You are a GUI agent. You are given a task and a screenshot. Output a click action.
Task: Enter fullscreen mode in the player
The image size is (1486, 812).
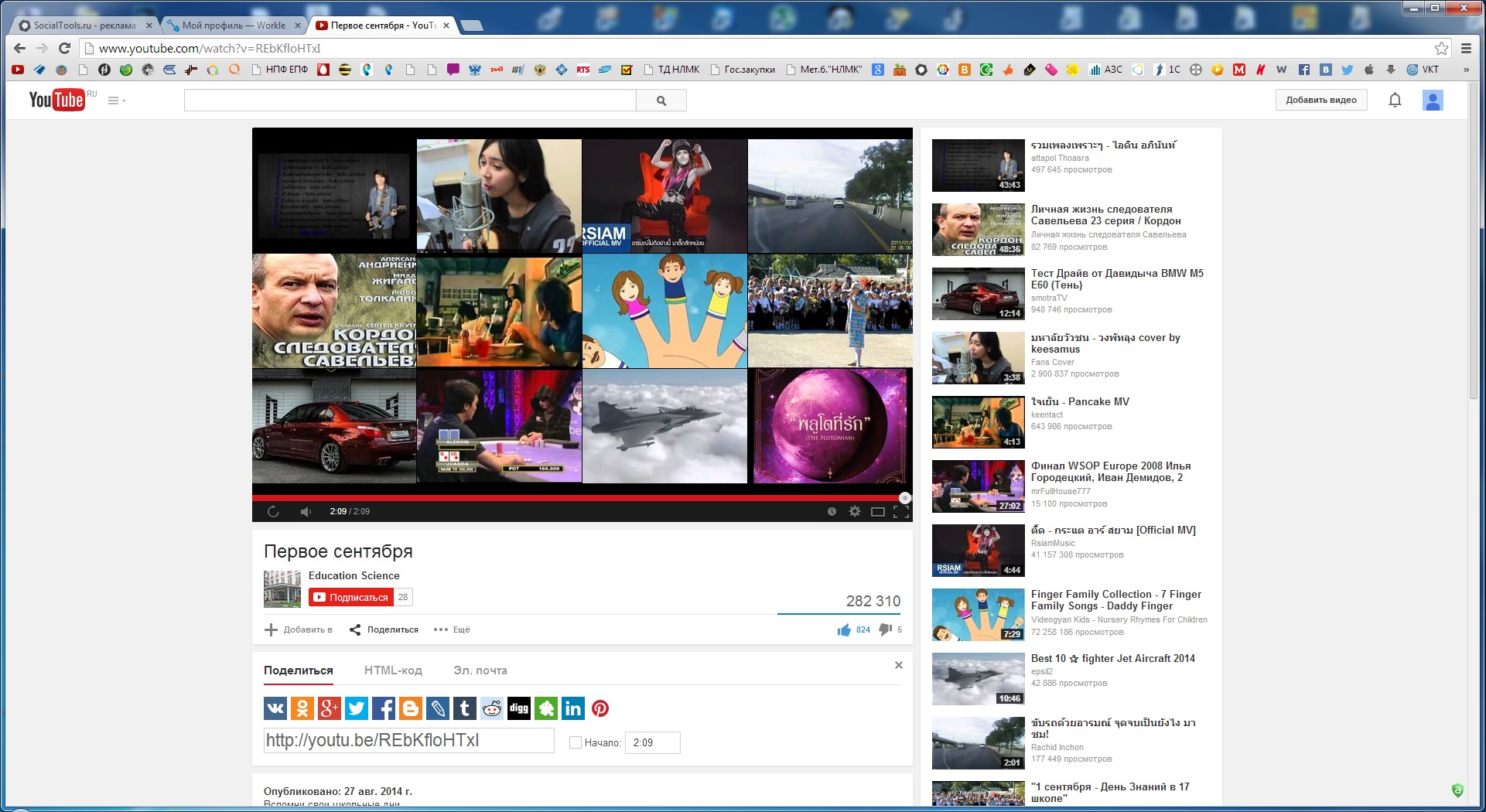pos(901,511)
